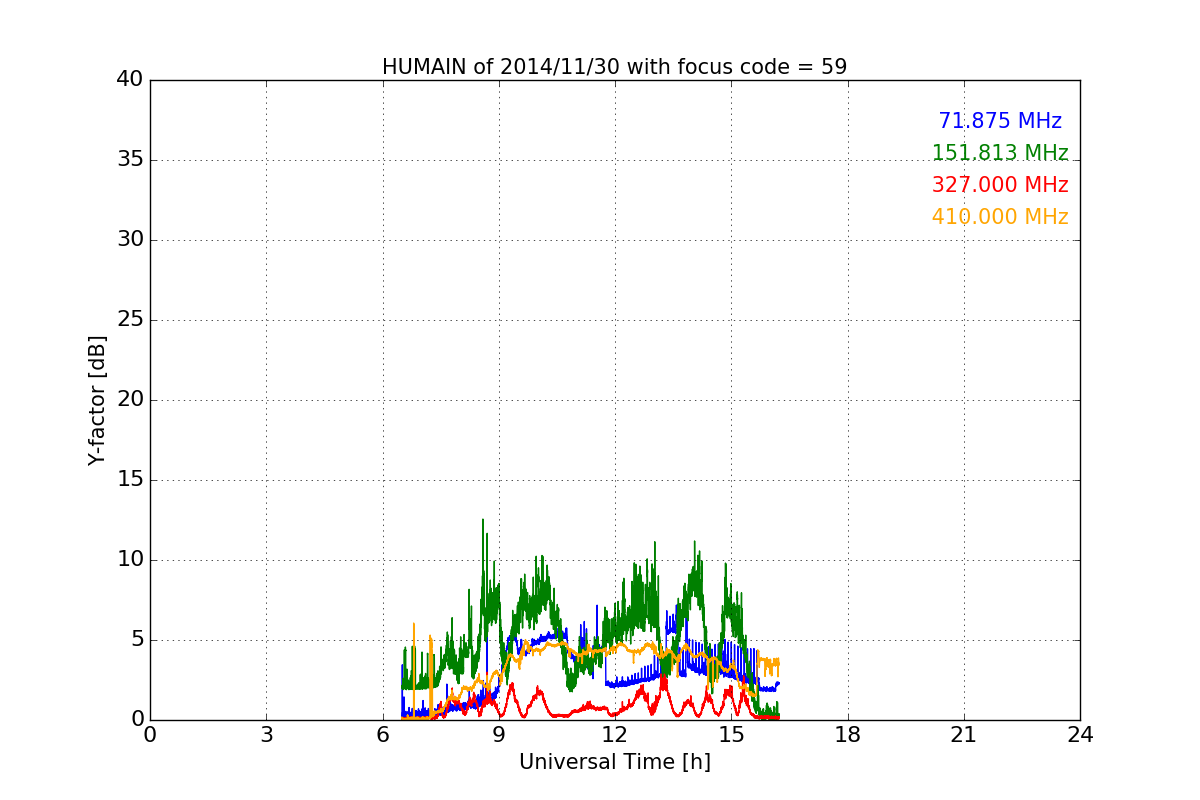1200x800 pixels.
Task: Click y-axis tick label 35
Action: 130,160
